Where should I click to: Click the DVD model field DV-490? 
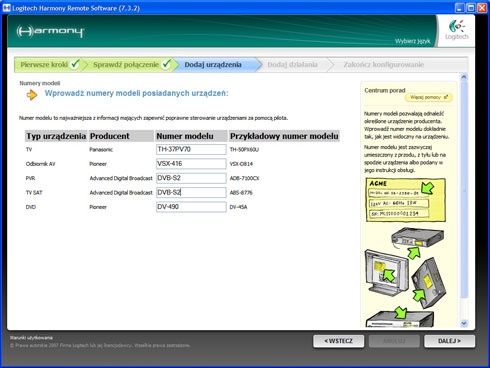pyautogui.click(x=191, y=207)
